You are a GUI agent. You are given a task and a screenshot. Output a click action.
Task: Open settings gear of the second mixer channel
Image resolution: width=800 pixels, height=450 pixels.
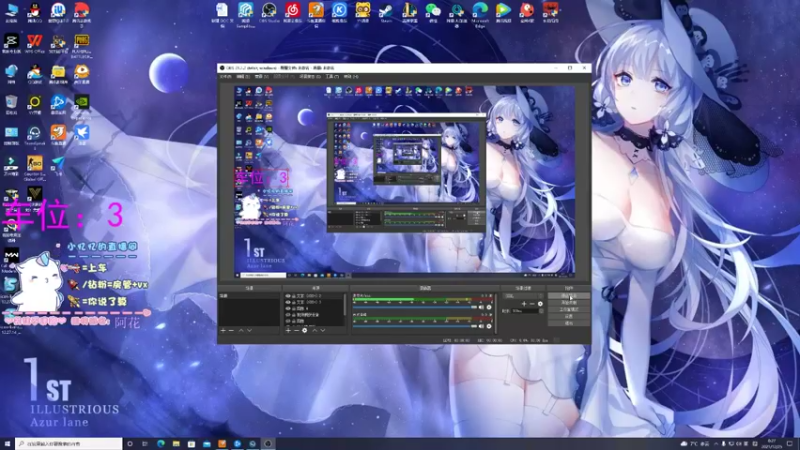tap(489, 326)
